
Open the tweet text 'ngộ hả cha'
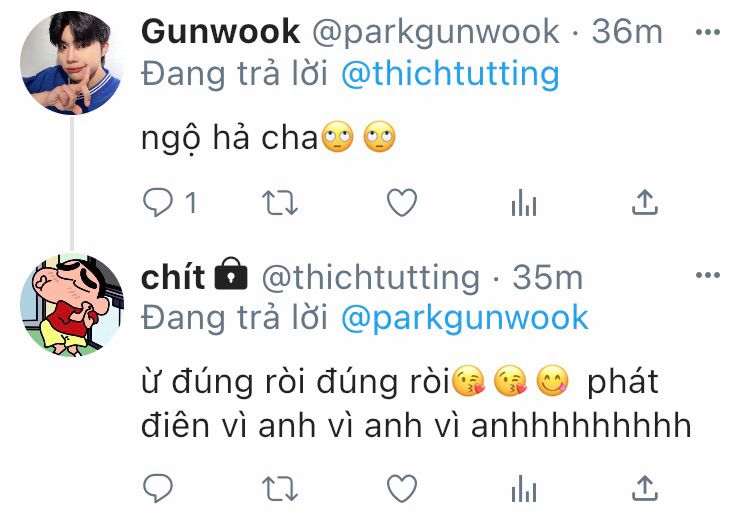[230, 139]
